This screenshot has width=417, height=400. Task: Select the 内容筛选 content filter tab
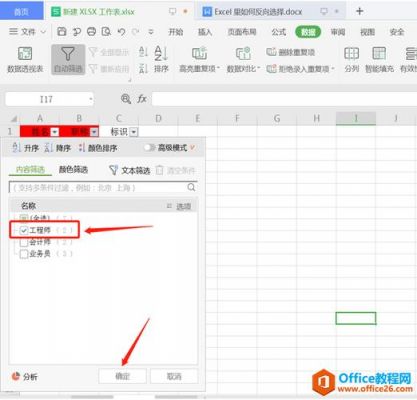30,170
